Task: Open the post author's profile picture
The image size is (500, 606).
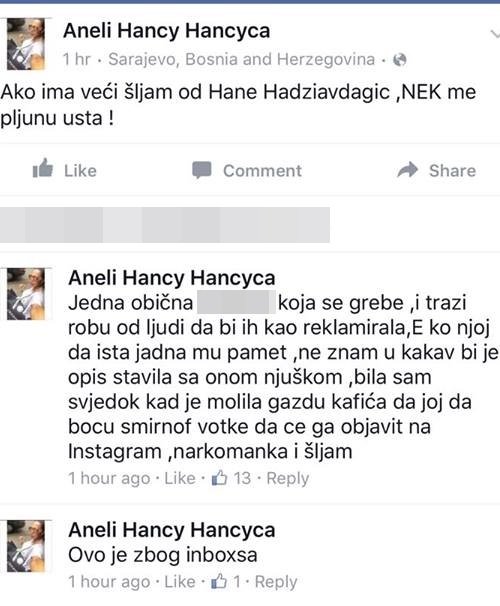Action: [x=26, y=44]
